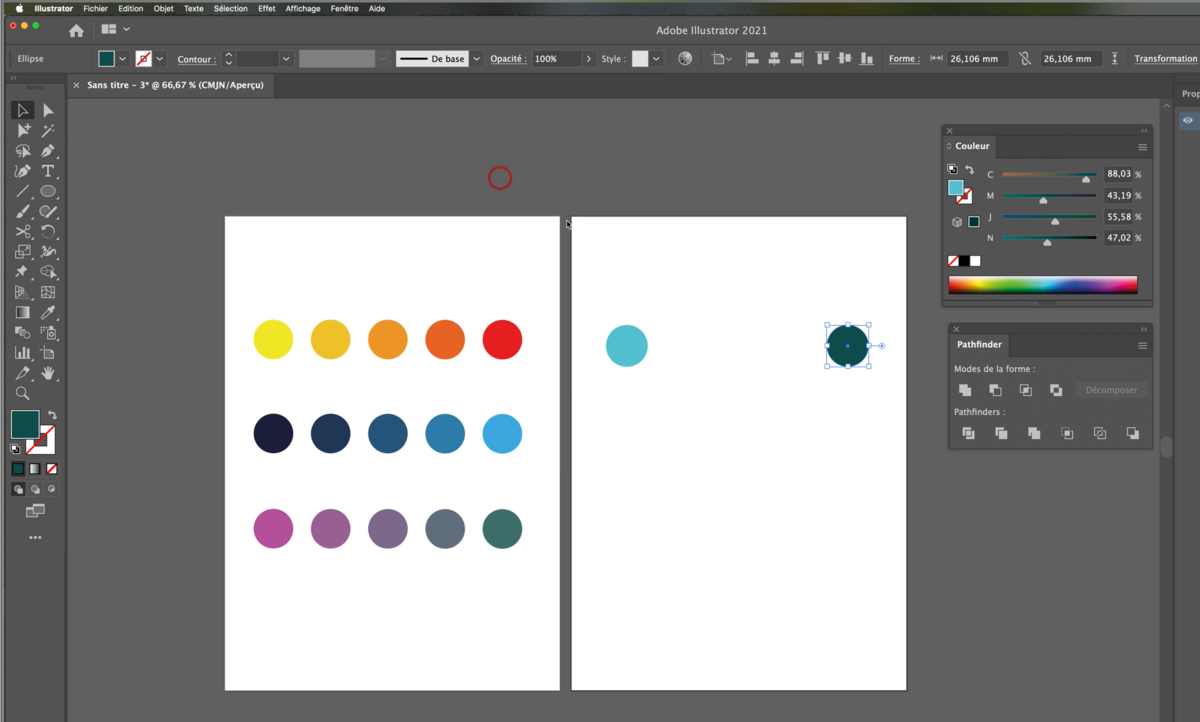
Task: Open the Affichage menu
Action: tap(303, 8)
